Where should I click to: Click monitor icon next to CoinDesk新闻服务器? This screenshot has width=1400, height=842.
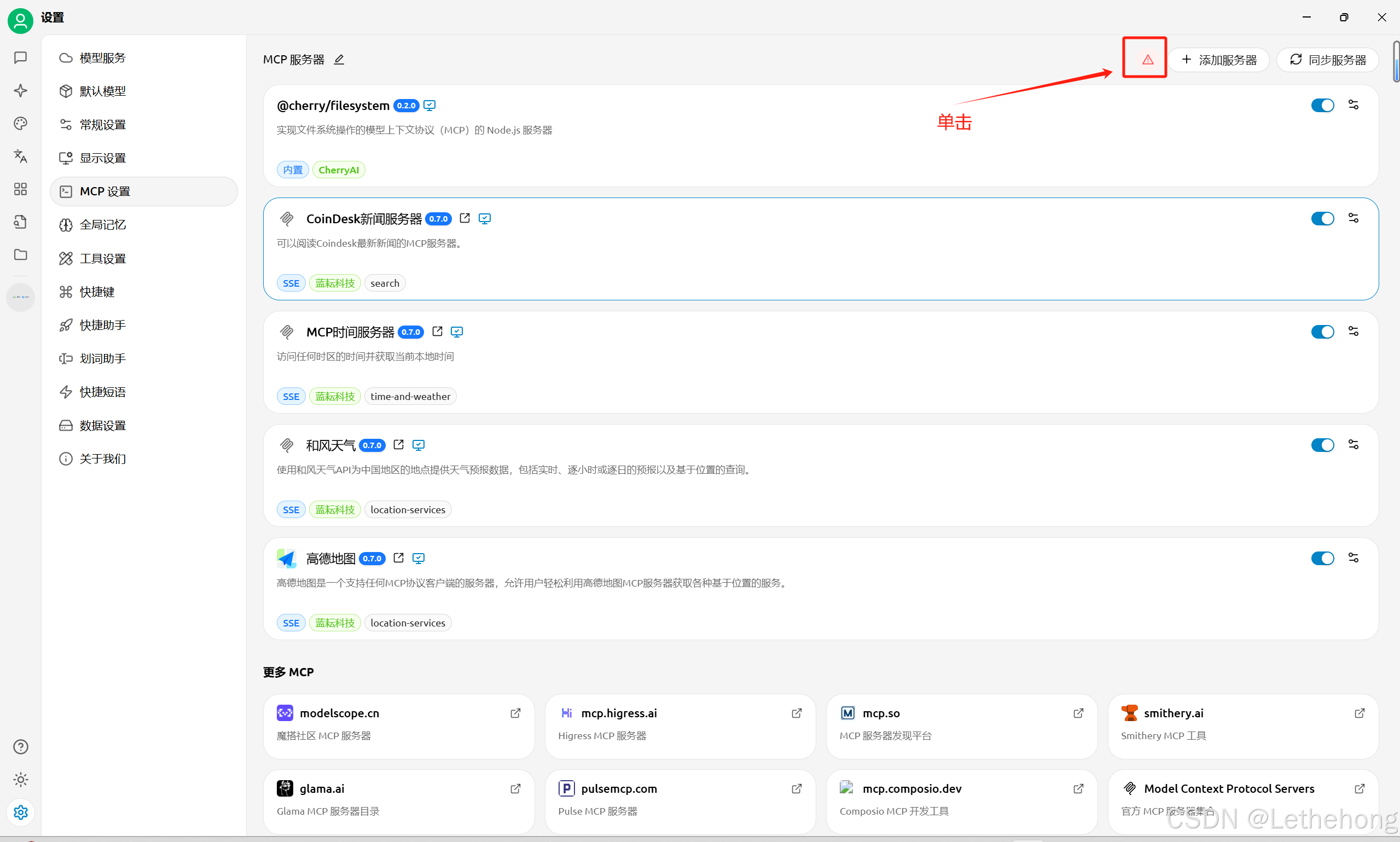pyautogui.click(x=484, y=218)
